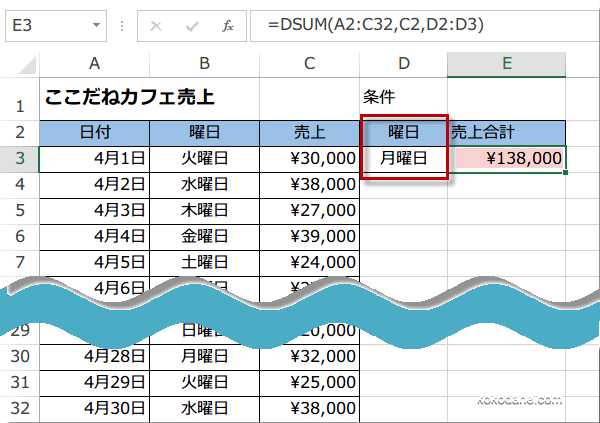Screen dimensions: 600x423
Task: Click the 月曜日 criteria cell D3
Action: (404, 159)
